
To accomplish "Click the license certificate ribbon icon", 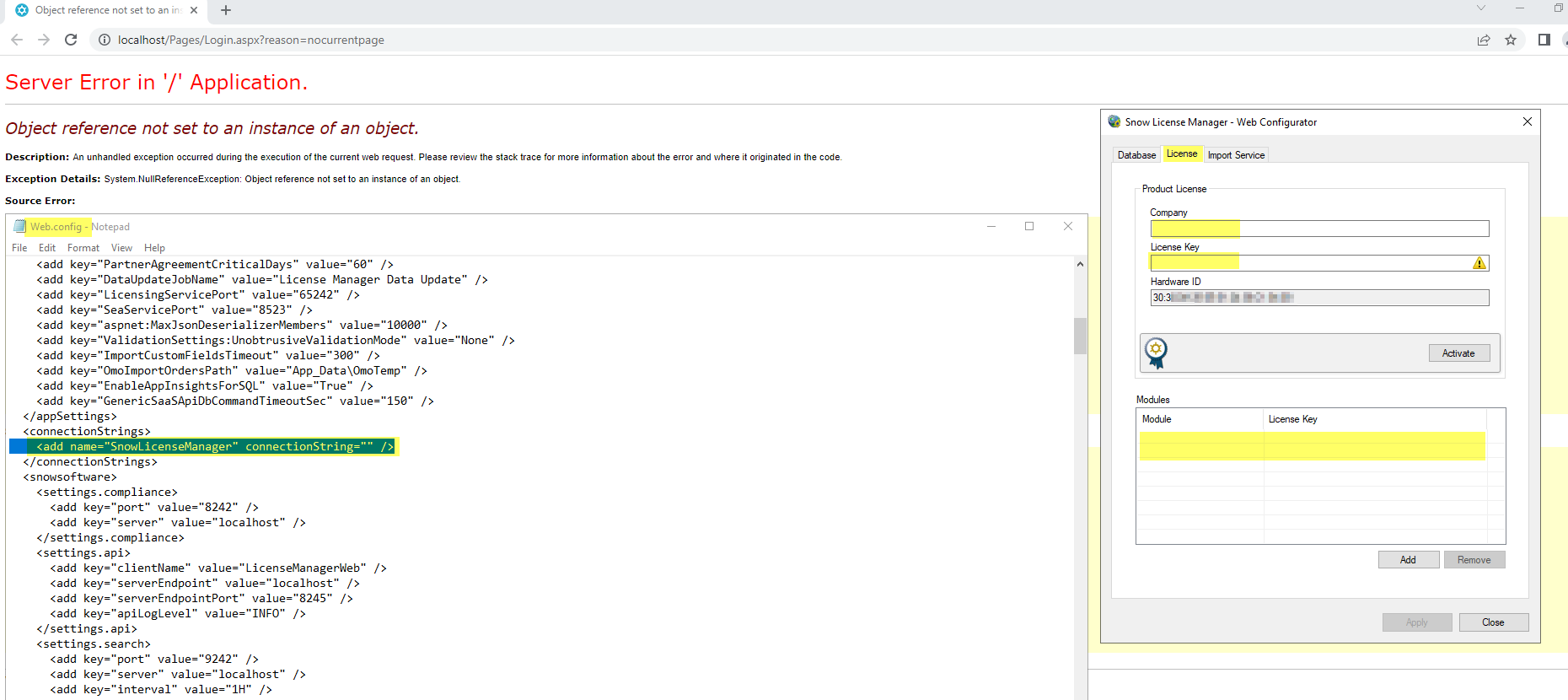I will [1157, 353].
